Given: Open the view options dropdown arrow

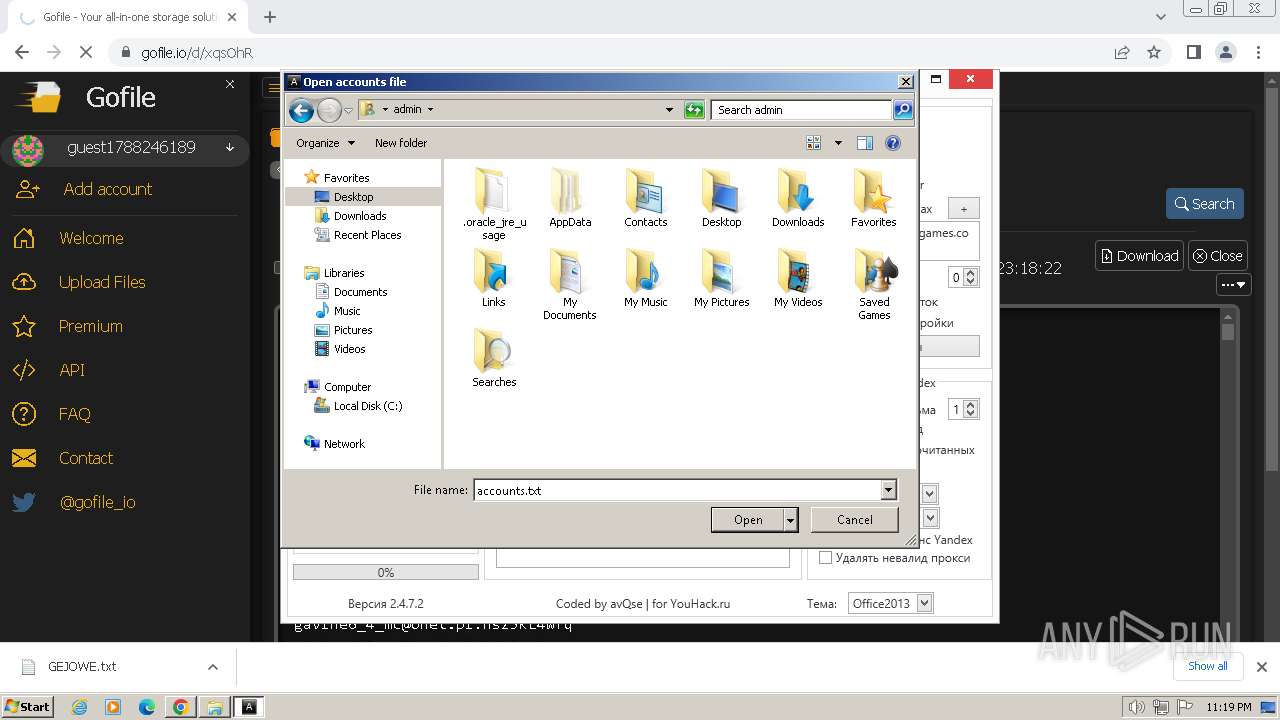Looking at the screenshot, I should tap(838, 143).
